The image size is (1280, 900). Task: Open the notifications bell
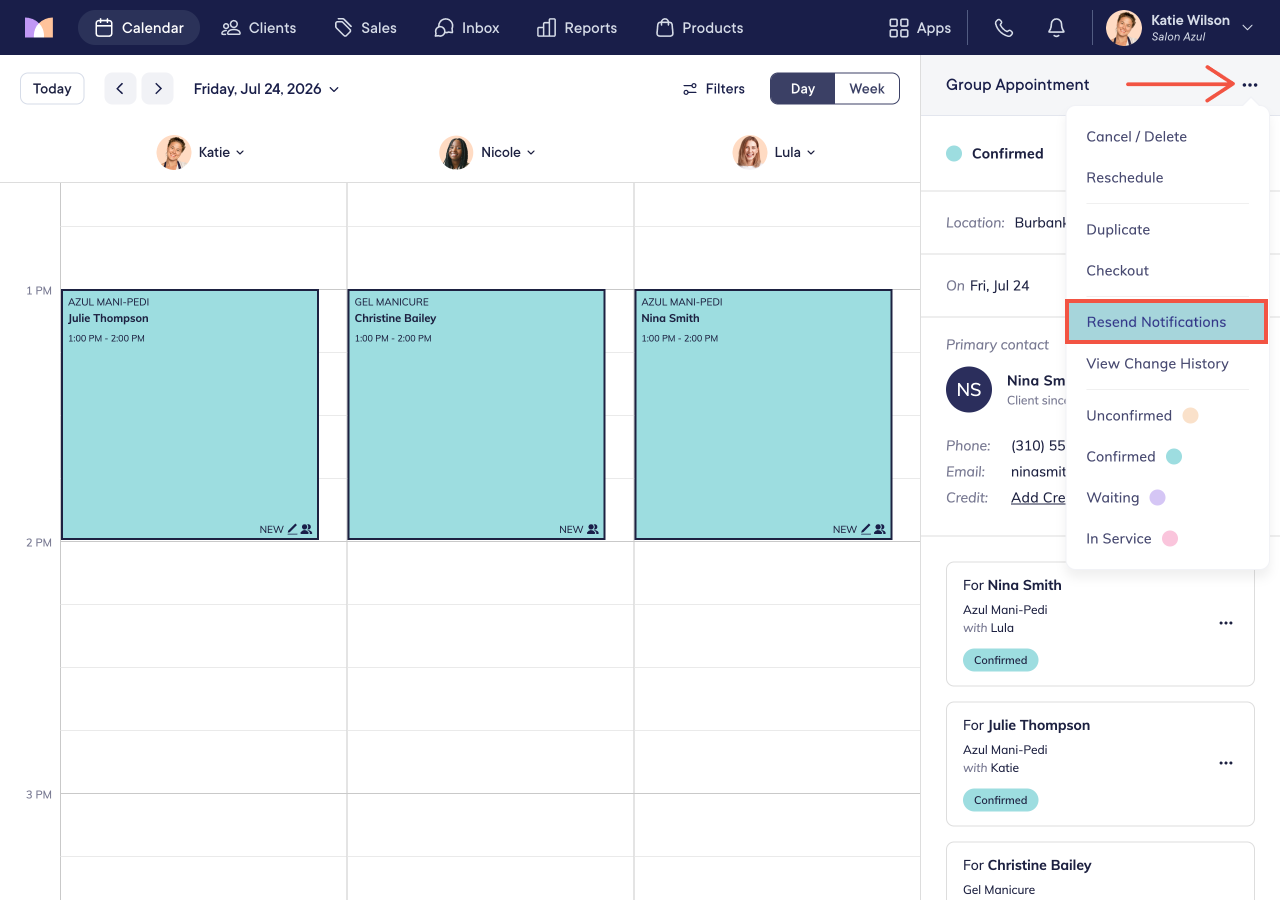[x=1056, y=28]
